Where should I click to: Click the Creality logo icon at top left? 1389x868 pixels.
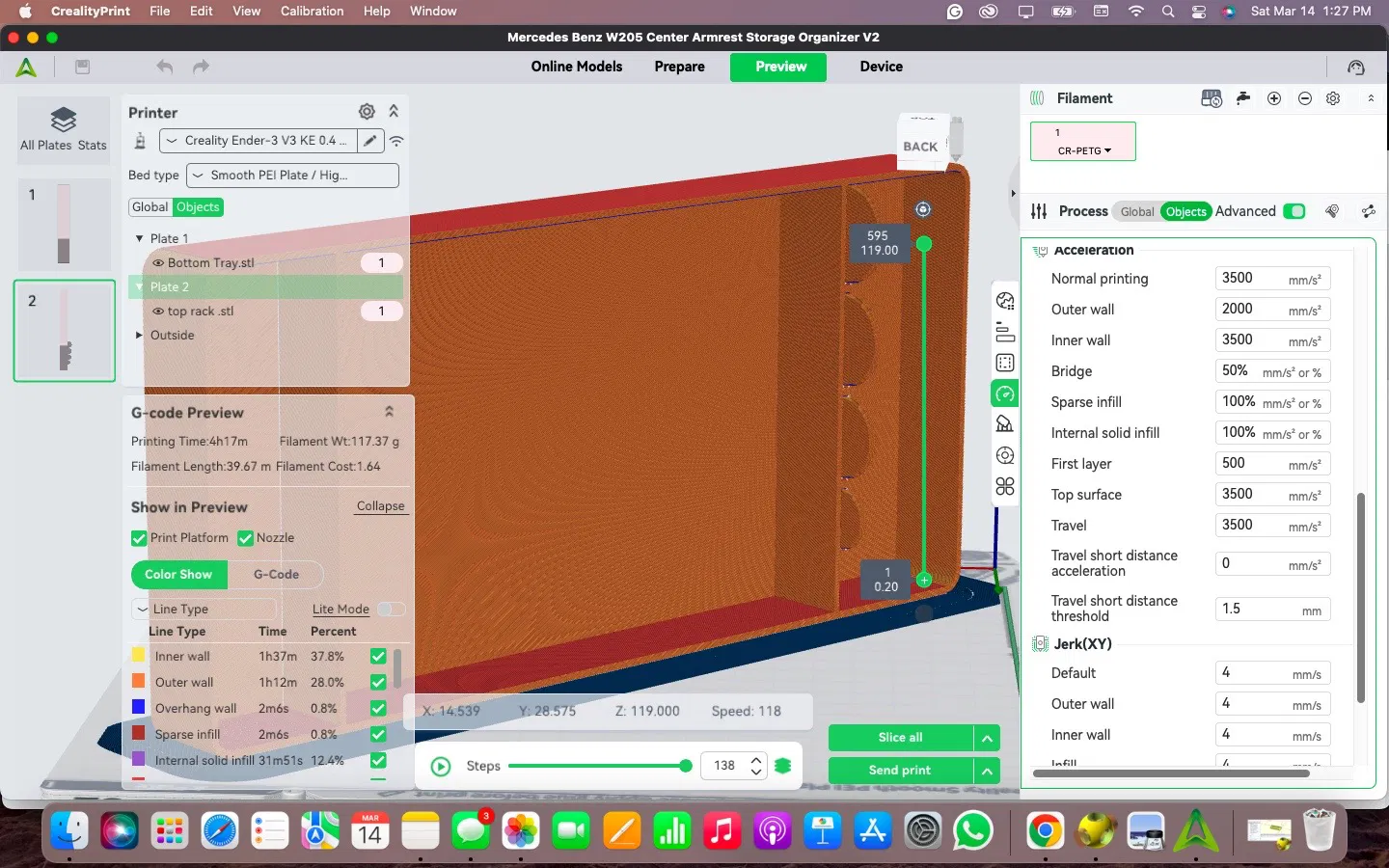(x=26, y=67)
